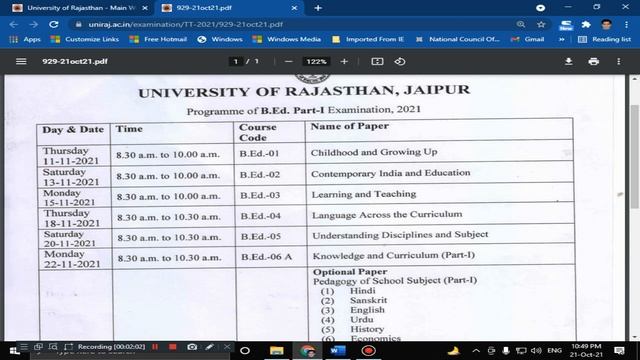Screen dimensions: 640x360
Task: Click the Knowledge and Curriculum (Part-I) text
Action: pos(393,256)
